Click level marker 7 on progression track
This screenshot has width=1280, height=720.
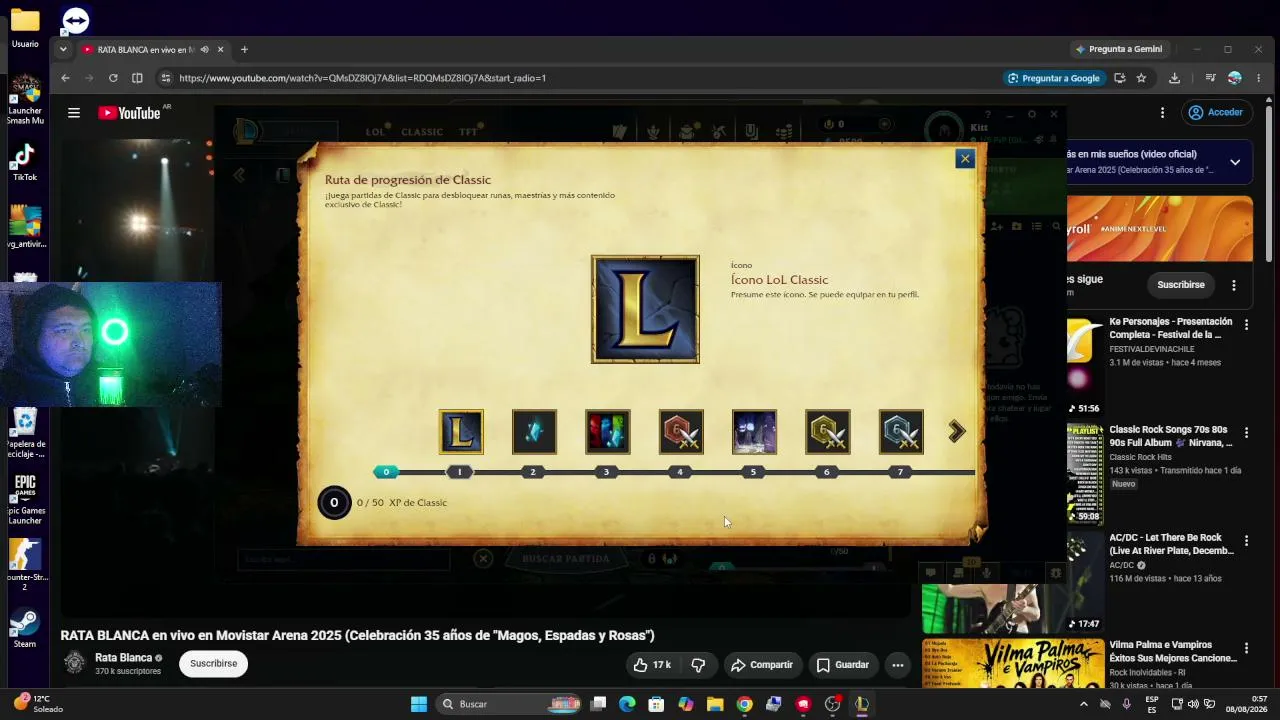(900, 472)
